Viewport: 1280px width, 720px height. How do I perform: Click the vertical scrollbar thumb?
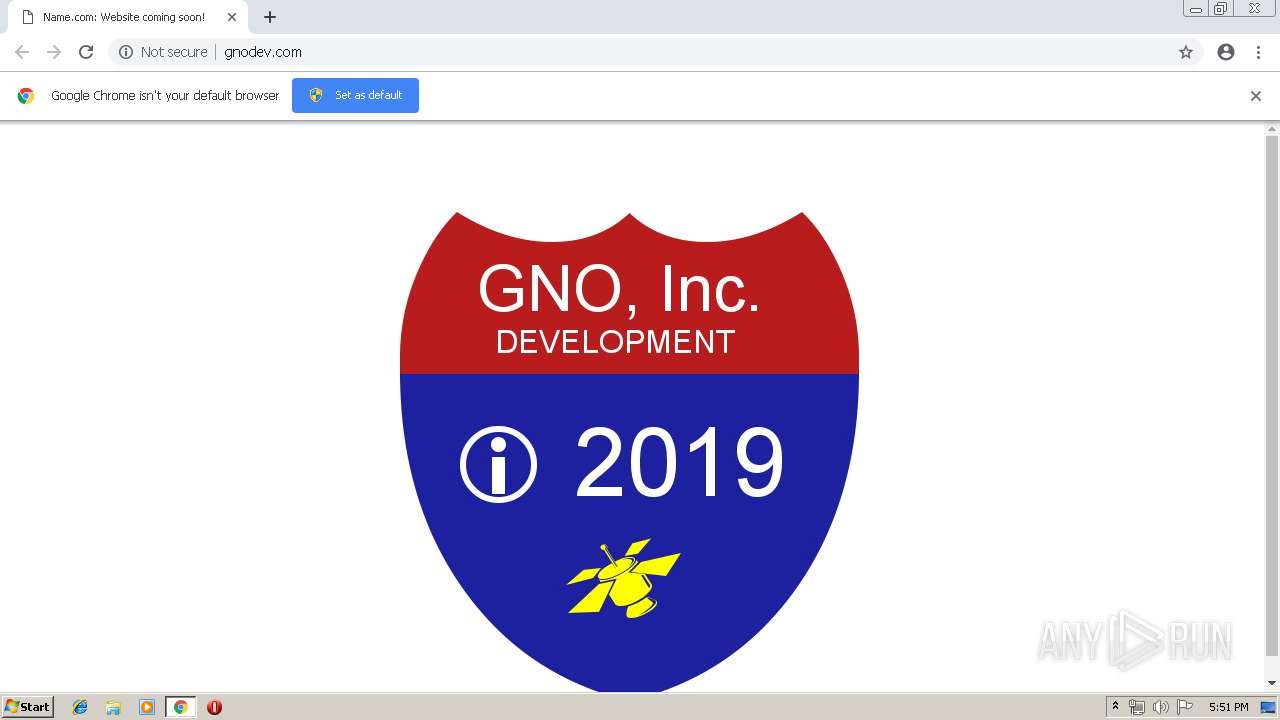tap(1272, 395)
